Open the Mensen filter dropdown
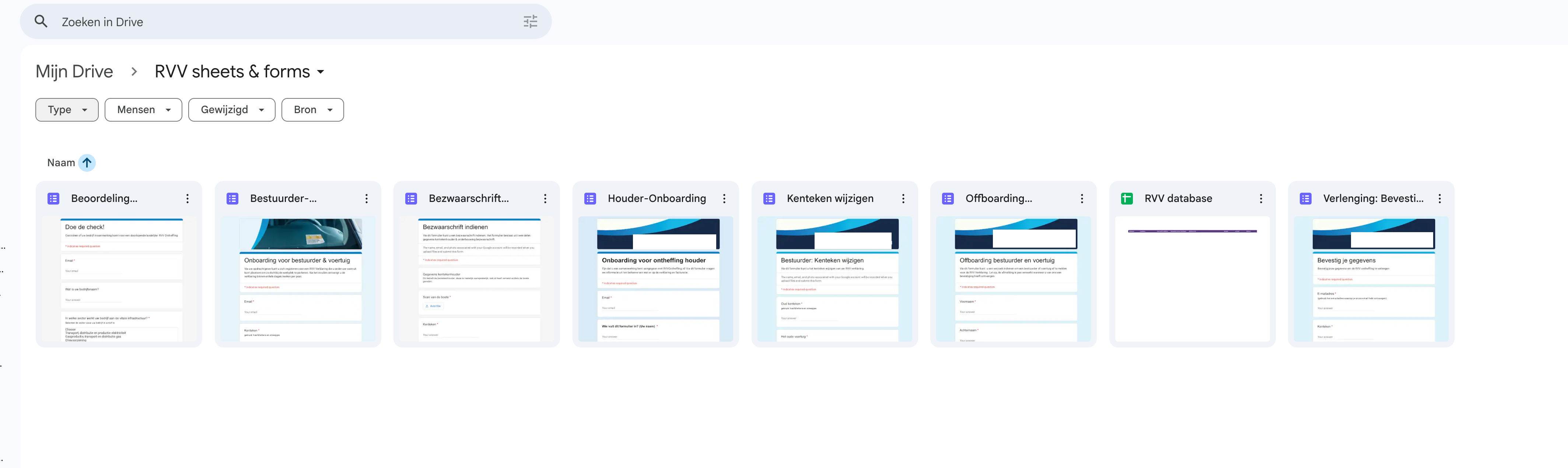The width and height of the screenshot is (1568, 468). coord(143,110)
